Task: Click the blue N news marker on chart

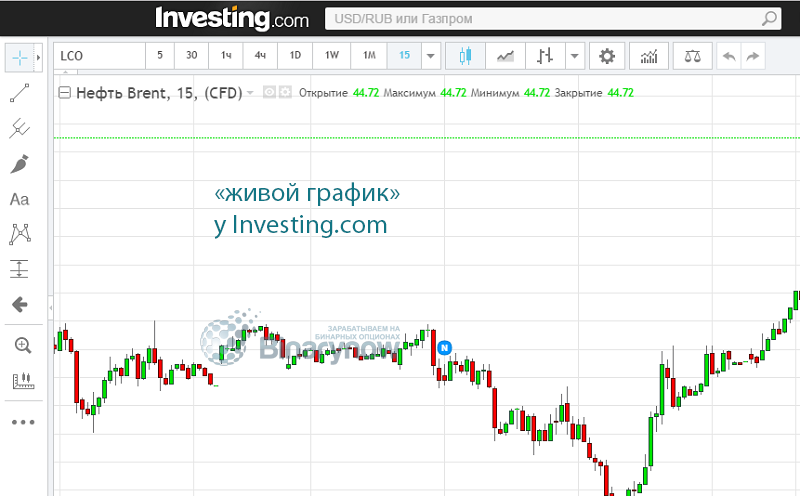Action: [x=444, y=348]
